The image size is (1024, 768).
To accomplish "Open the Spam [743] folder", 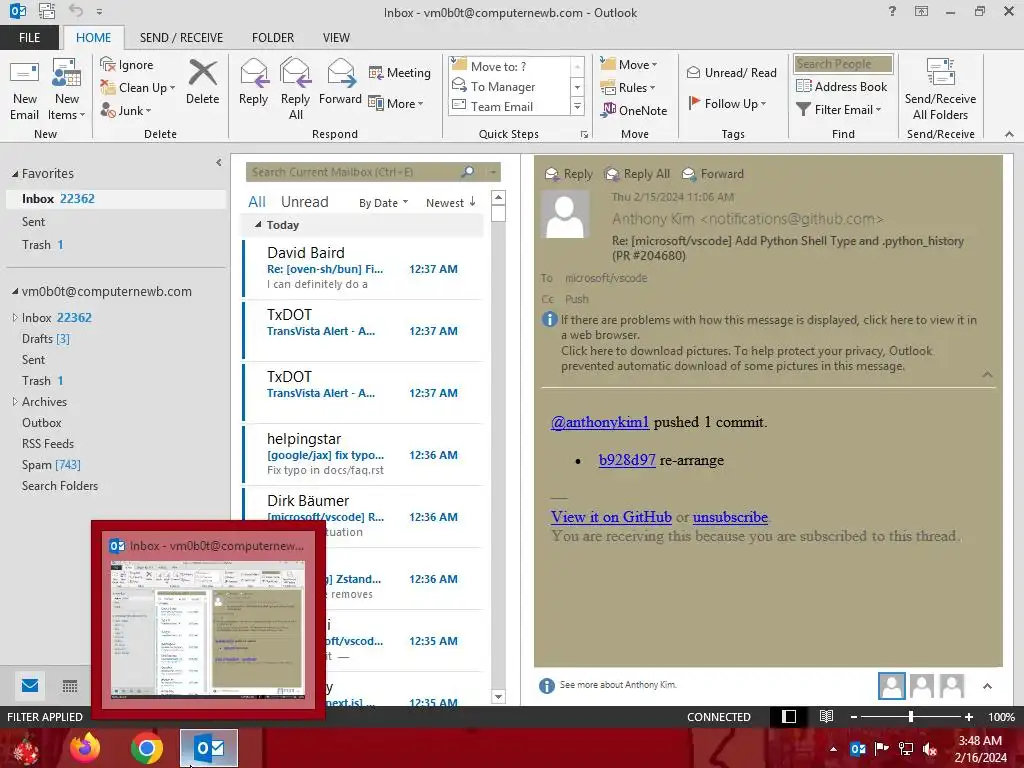I will (x=51, y=464).
